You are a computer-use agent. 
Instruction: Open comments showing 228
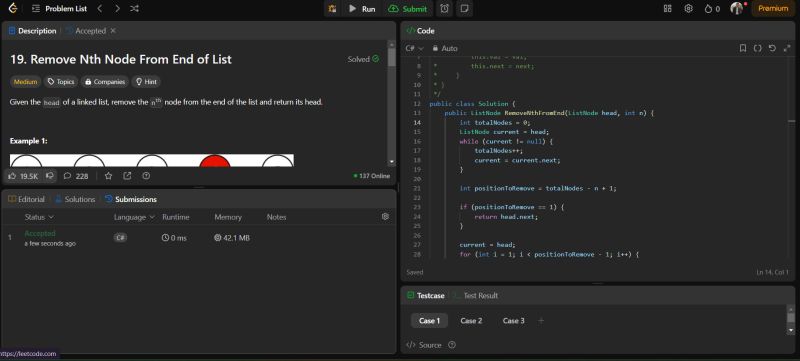76,176
